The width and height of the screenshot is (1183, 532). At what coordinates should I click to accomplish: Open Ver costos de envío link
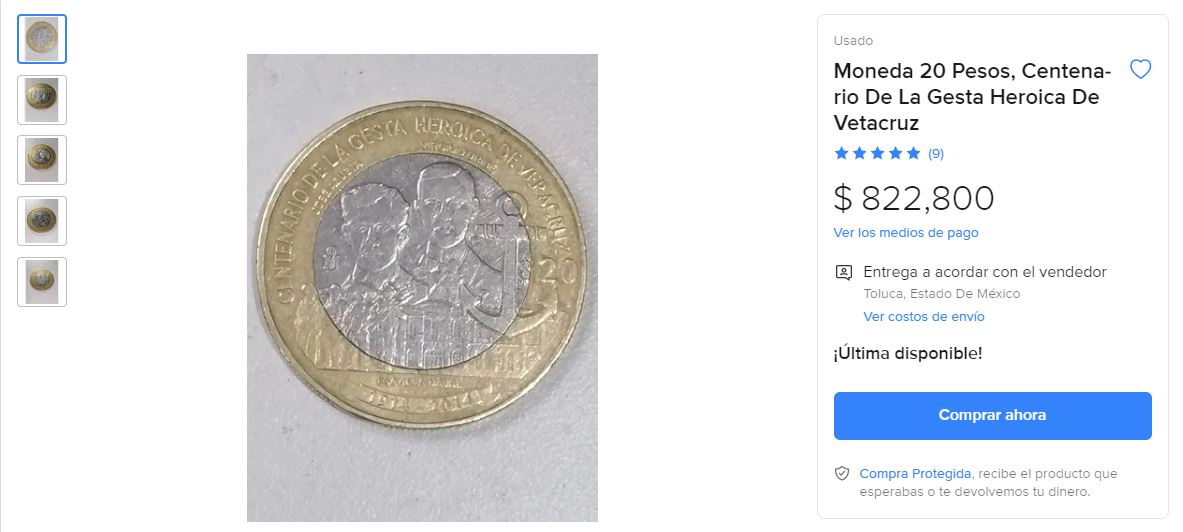point(923,316)
